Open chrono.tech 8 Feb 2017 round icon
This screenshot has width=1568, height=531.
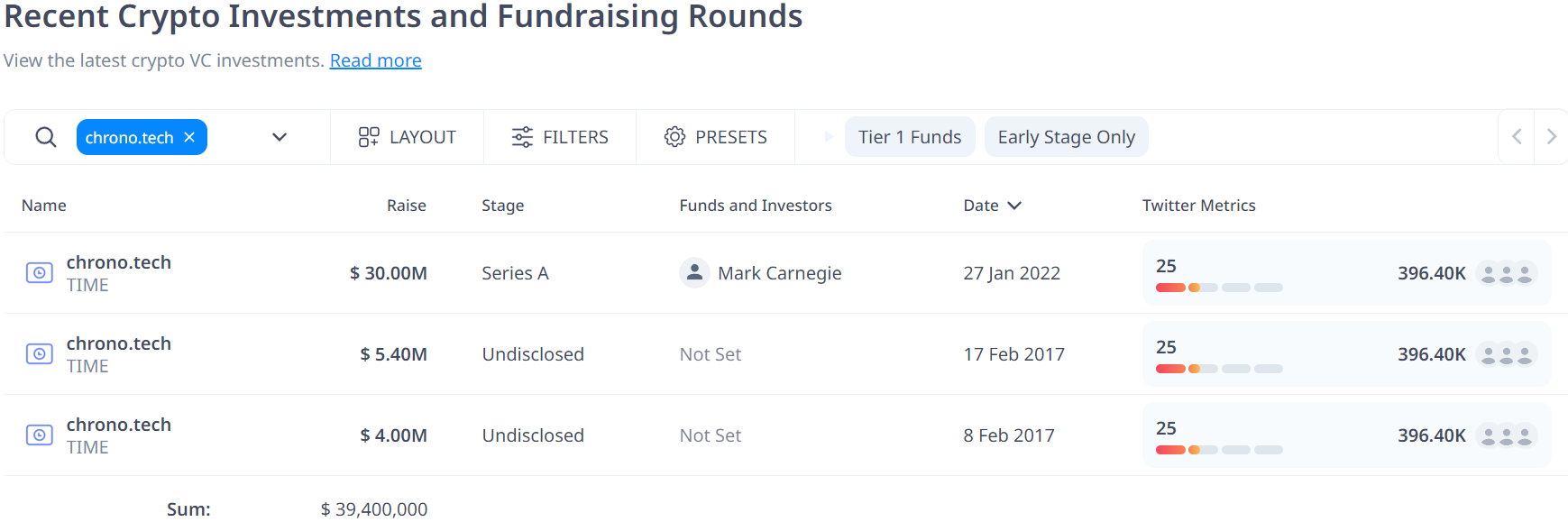39,435
